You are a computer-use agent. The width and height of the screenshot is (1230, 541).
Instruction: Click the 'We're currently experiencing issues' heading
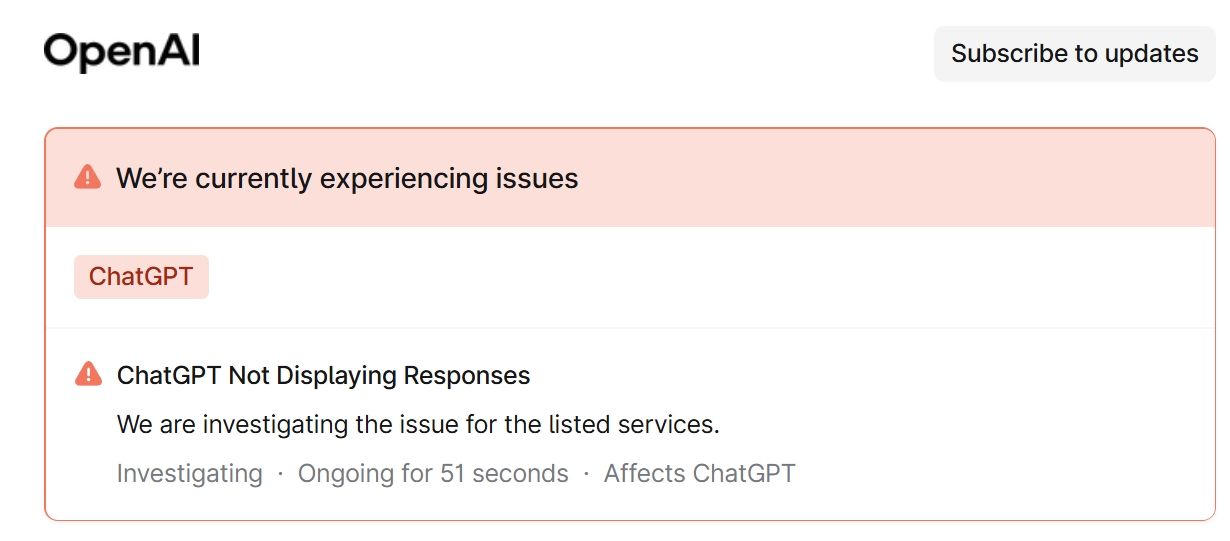347,178
